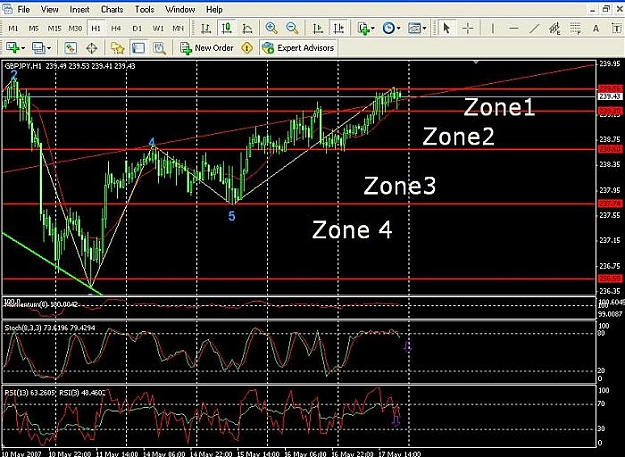
Task: Click the New Order button
Action: 206,48
